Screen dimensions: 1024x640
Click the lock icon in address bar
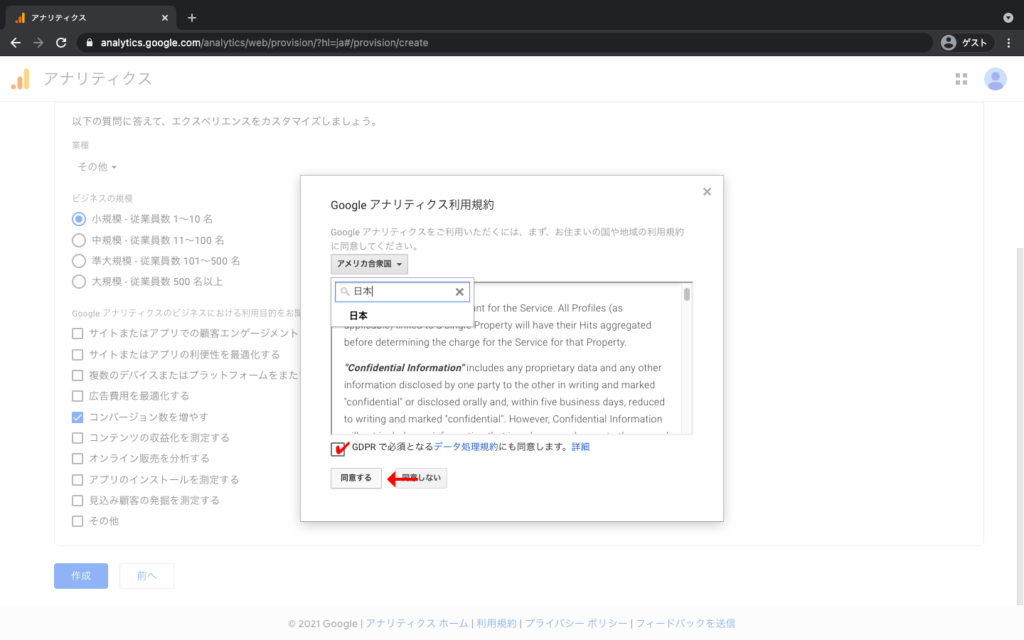click(89, 42)
